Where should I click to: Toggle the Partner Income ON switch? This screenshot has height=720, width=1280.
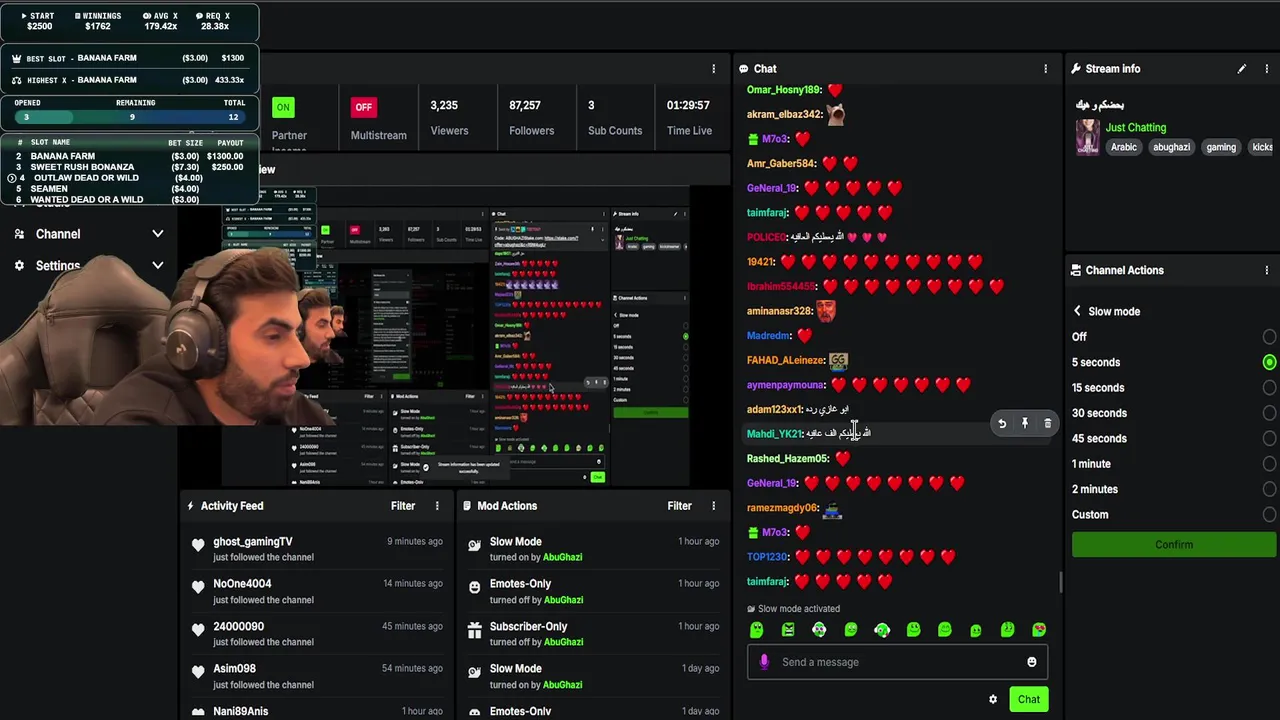click(x=283, y=107)
